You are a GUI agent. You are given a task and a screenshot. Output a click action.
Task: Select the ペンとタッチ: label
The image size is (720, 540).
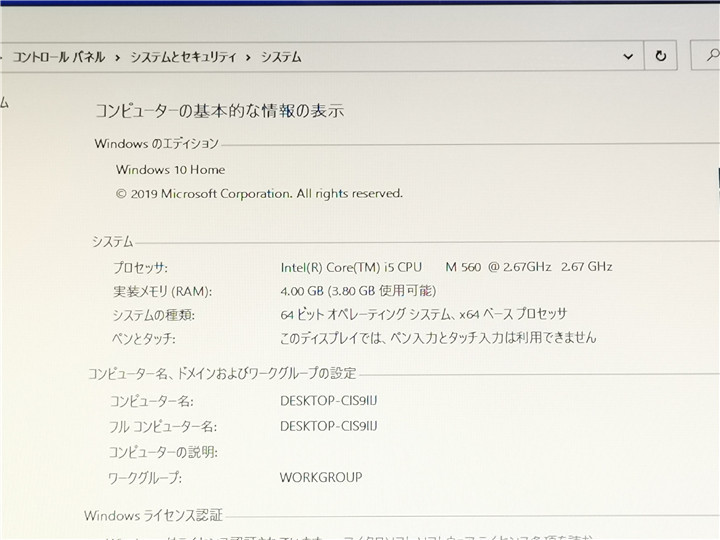pos(144,339)
